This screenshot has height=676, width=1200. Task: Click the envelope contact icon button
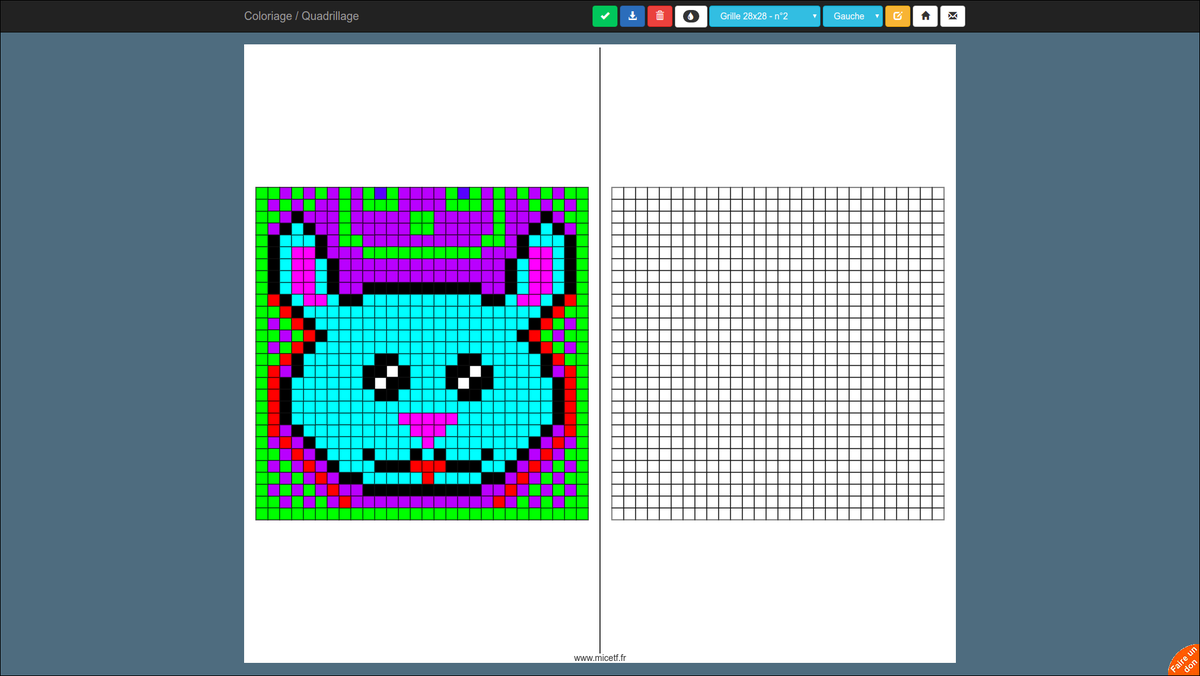click(953, 16)
